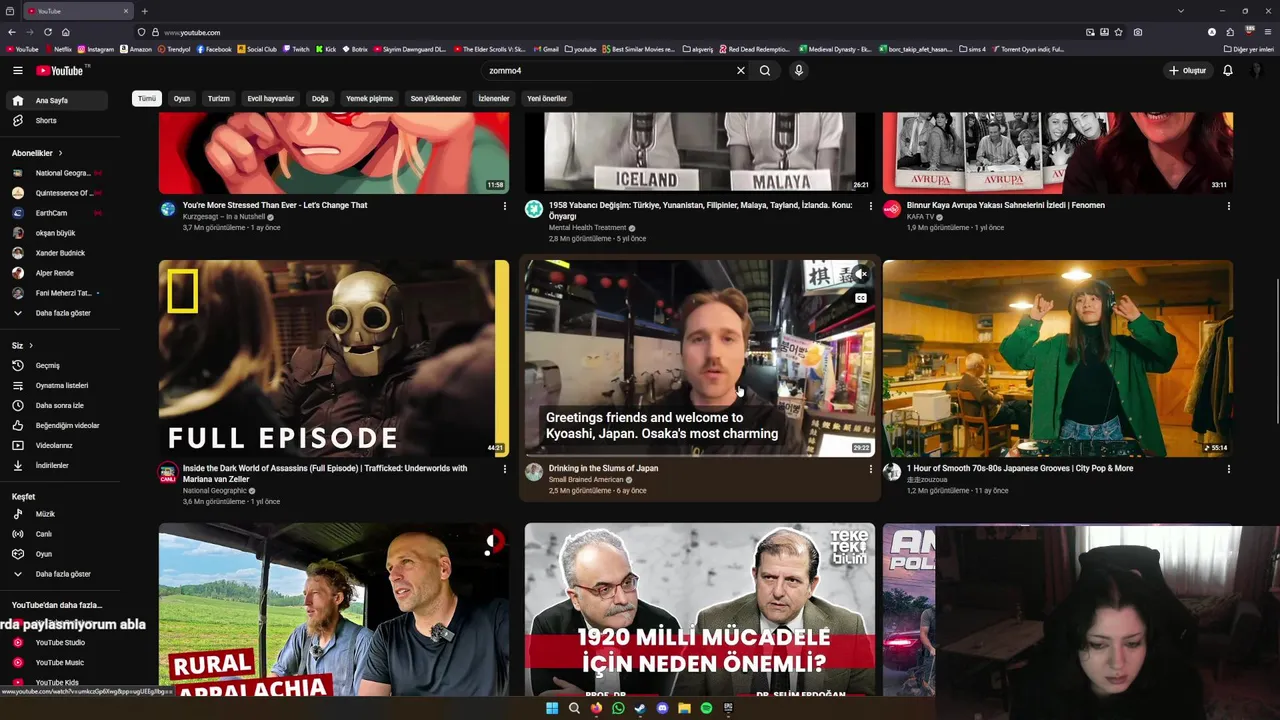This screenshot has width=1280, height=720.
Task: Open Daha sonra izle list
Action: tap(56, 406)
